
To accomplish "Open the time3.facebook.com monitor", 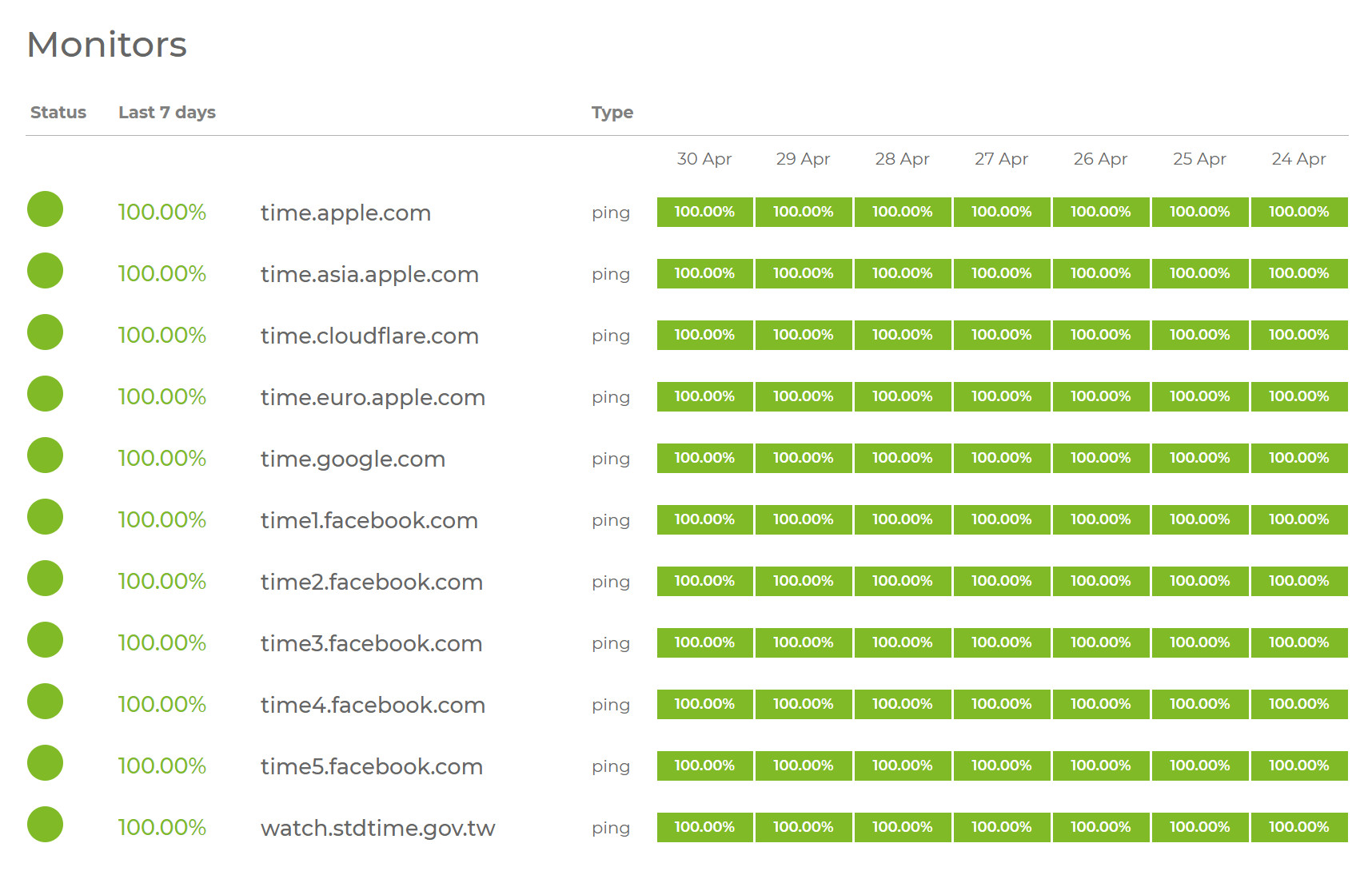I will pyautogui.click(x=372, y=644).
